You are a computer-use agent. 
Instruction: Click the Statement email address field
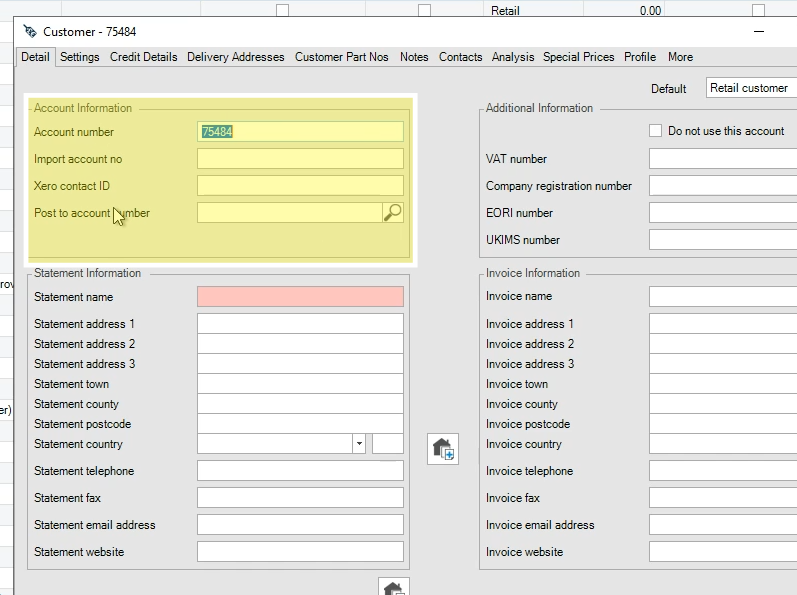(x=300, y=524)
